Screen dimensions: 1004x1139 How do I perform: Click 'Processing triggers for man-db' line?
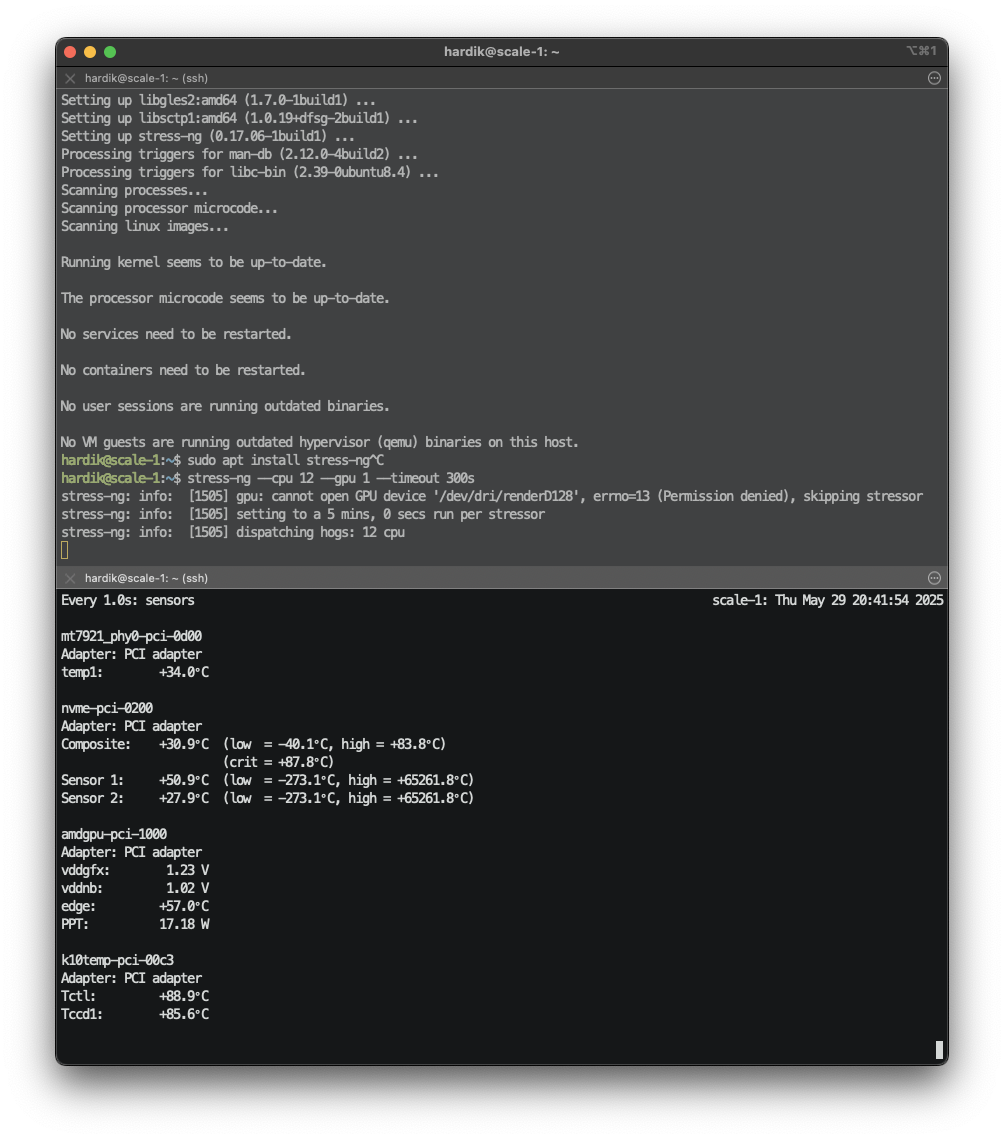[x=240, y=154]
